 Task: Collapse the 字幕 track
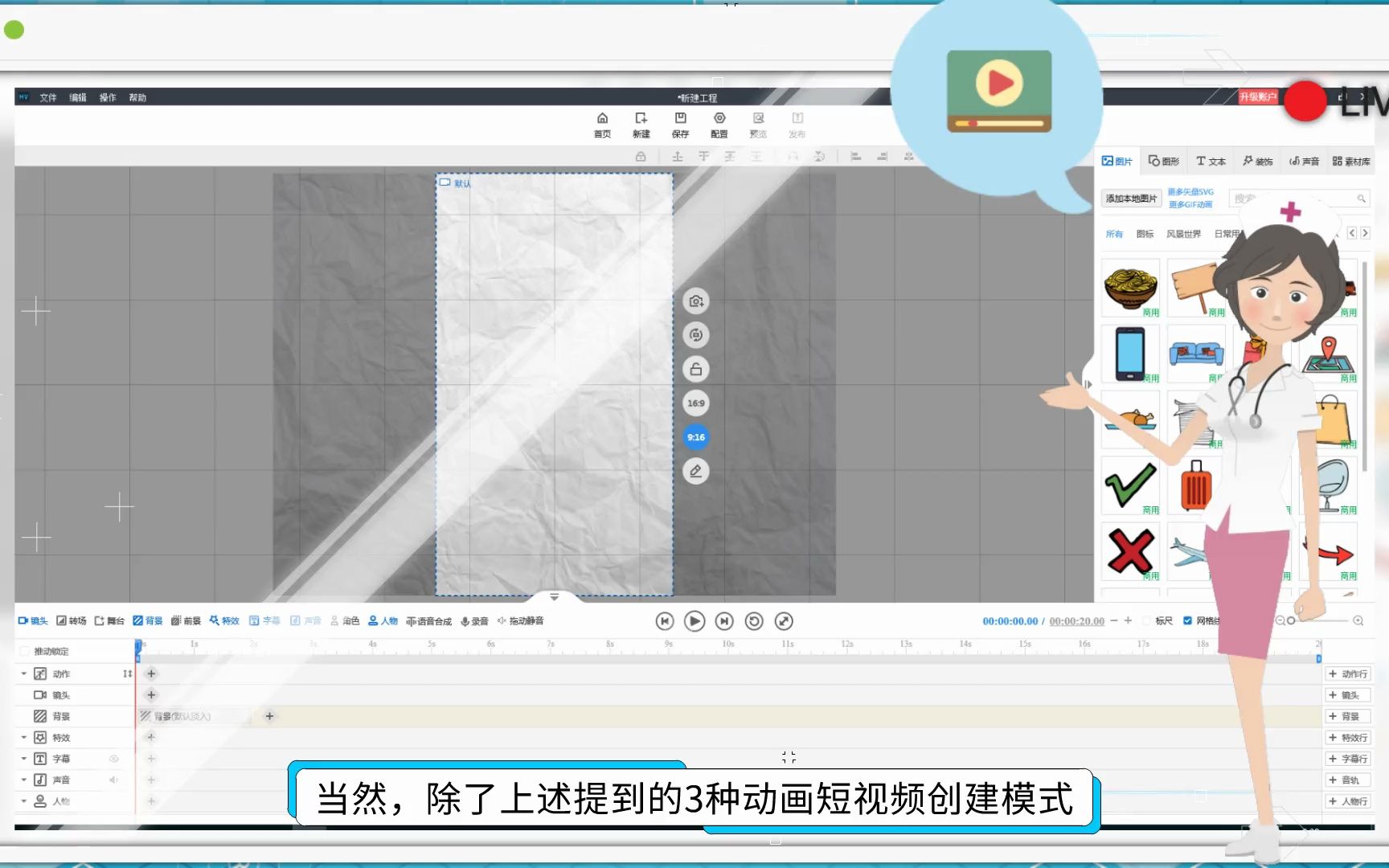24,759
